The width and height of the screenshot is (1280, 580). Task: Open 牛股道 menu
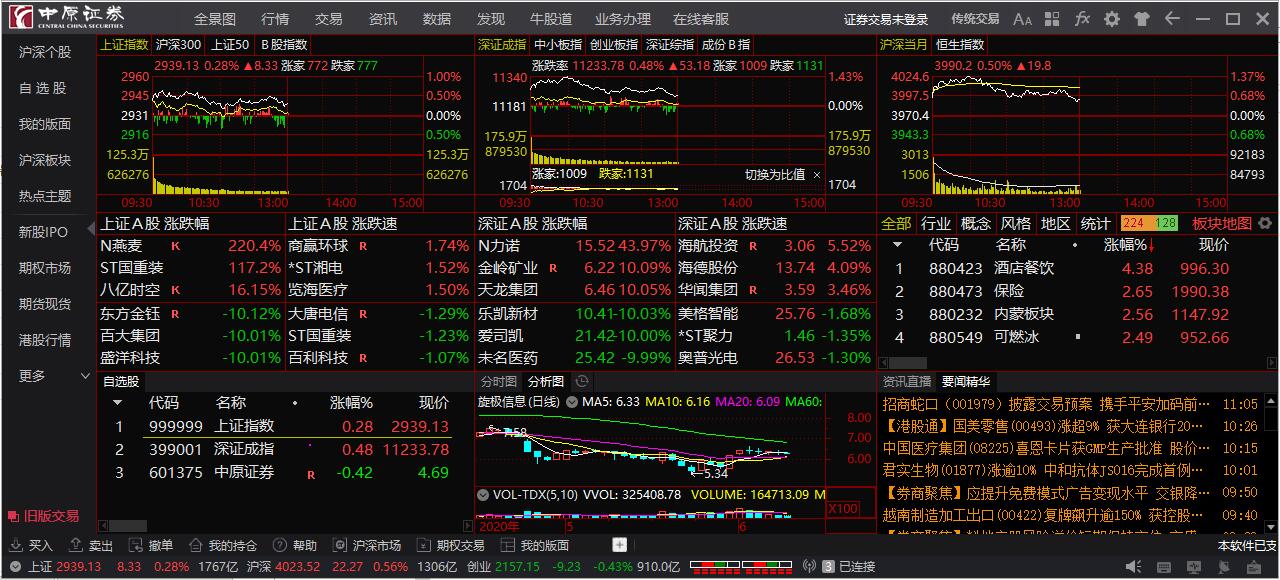551,19
